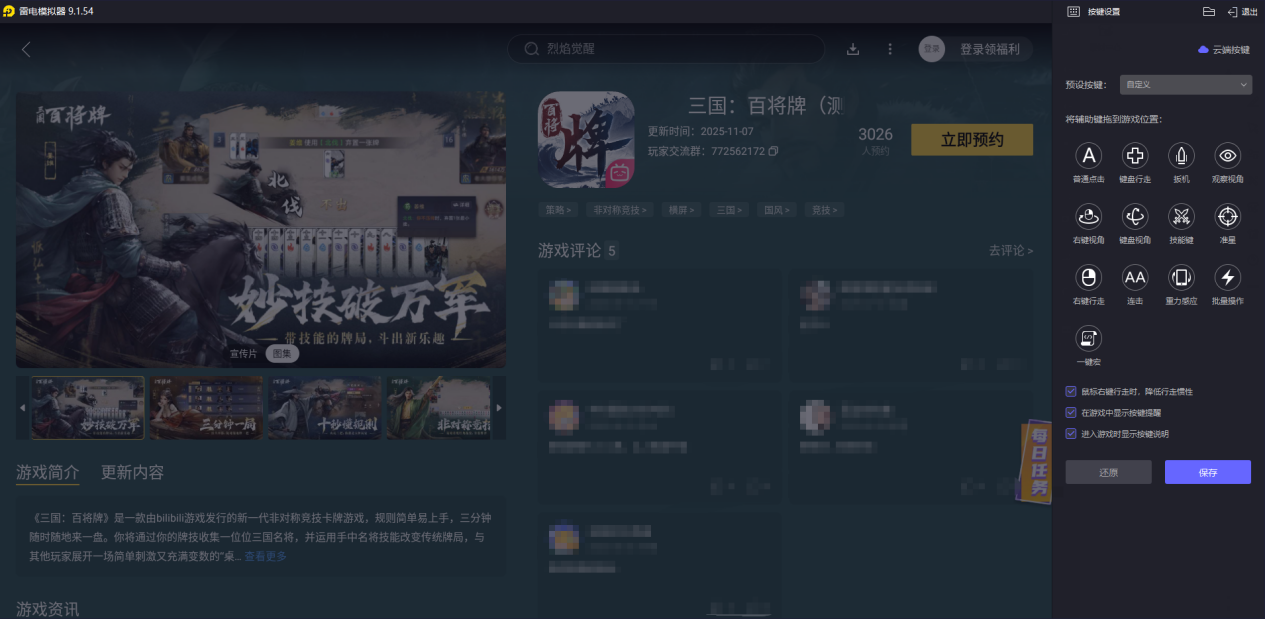Viewport: 1265px width, 619px height.
Task: Click the download icon beside the search bar
Action: tap(853, 48)
